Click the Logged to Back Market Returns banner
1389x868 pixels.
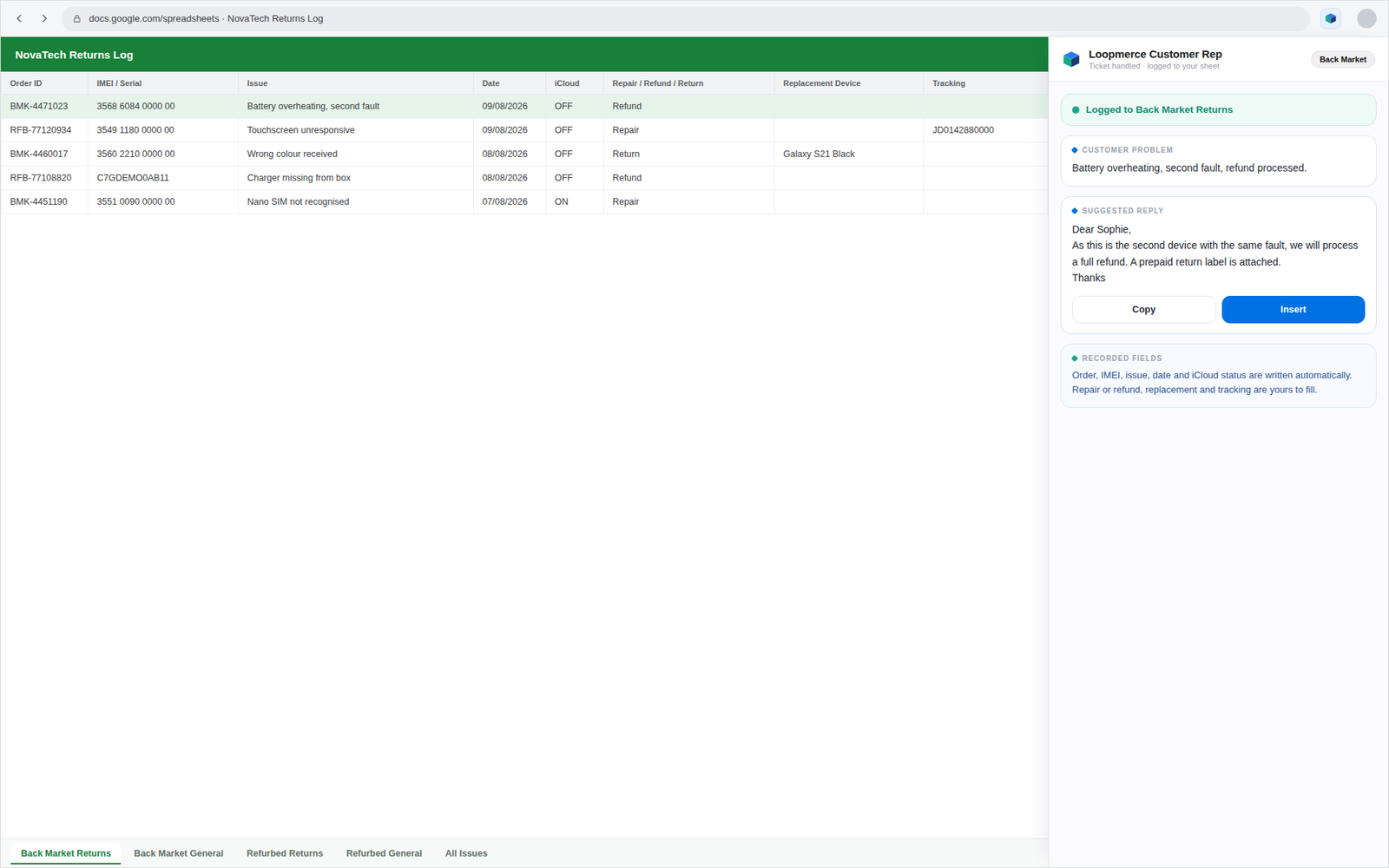(1218, 109)
